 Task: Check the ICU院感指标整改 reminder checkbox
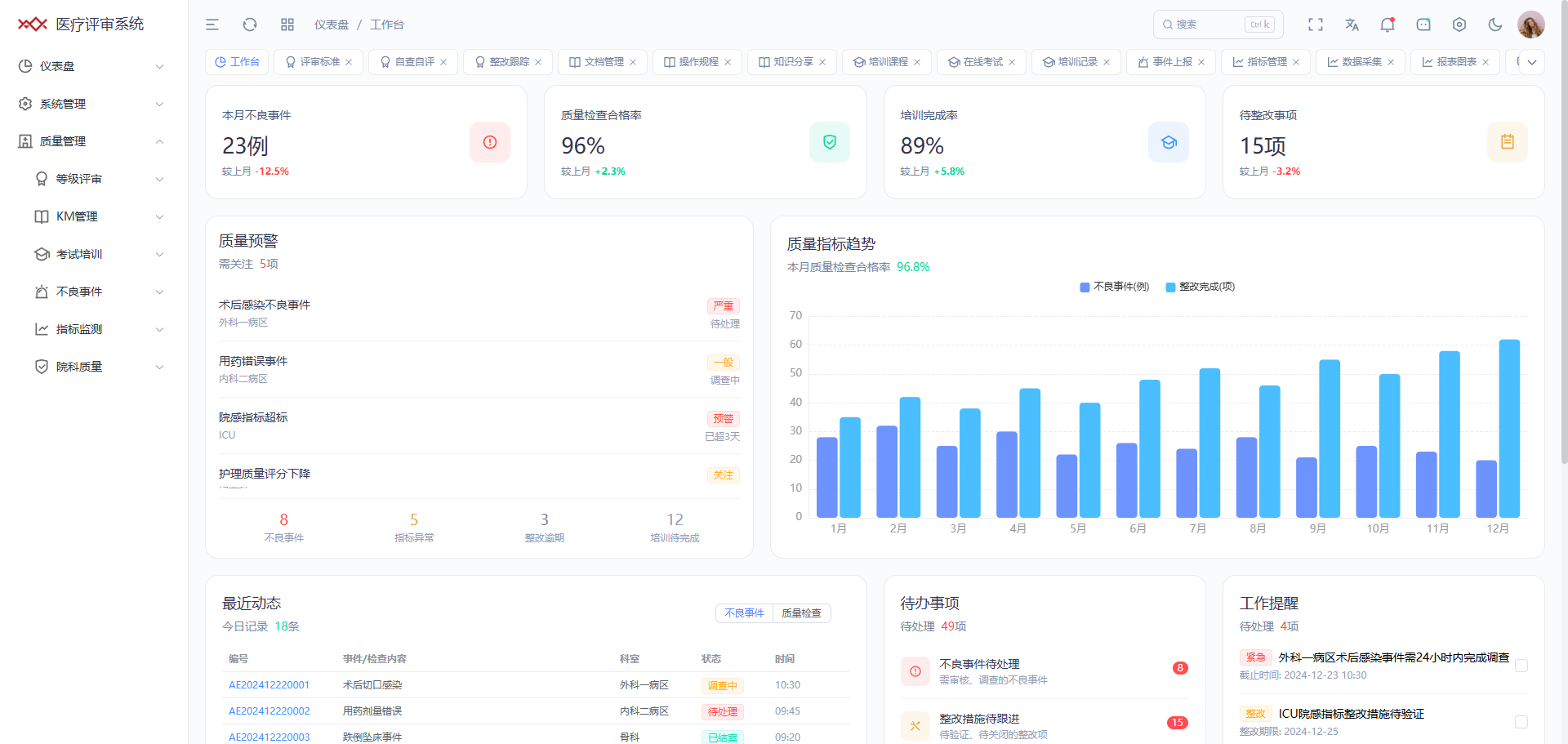click(1521, 722)
